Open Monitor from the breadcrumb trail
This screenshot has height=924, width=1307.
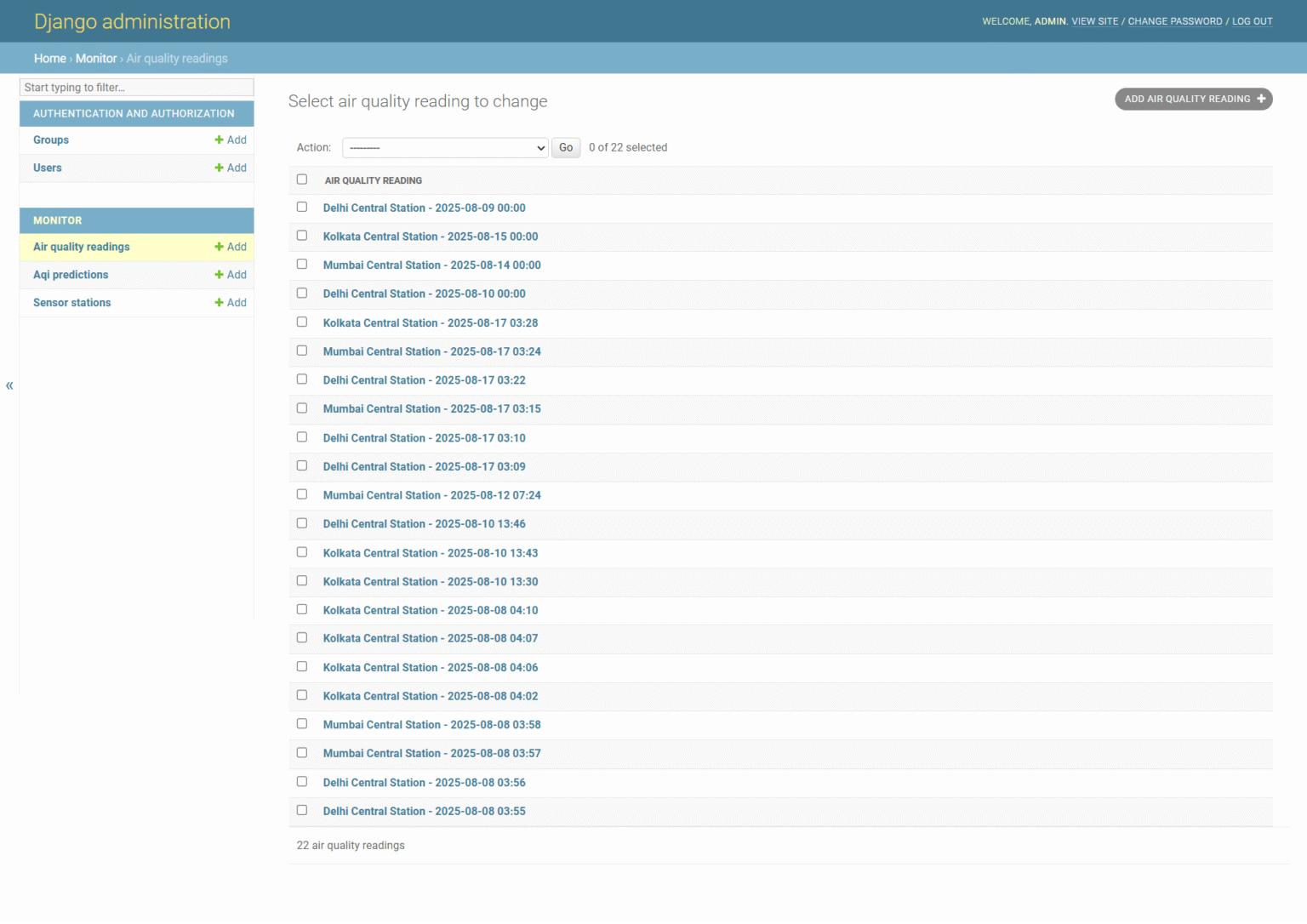click(96, 58)
